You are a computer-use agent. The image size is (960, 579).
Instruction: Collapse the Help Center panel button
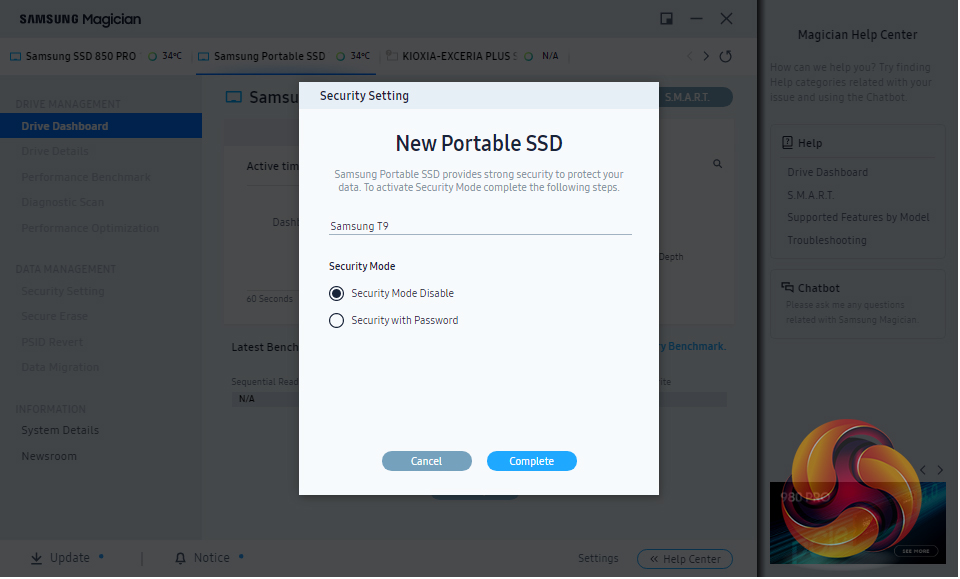pos(684,559)
